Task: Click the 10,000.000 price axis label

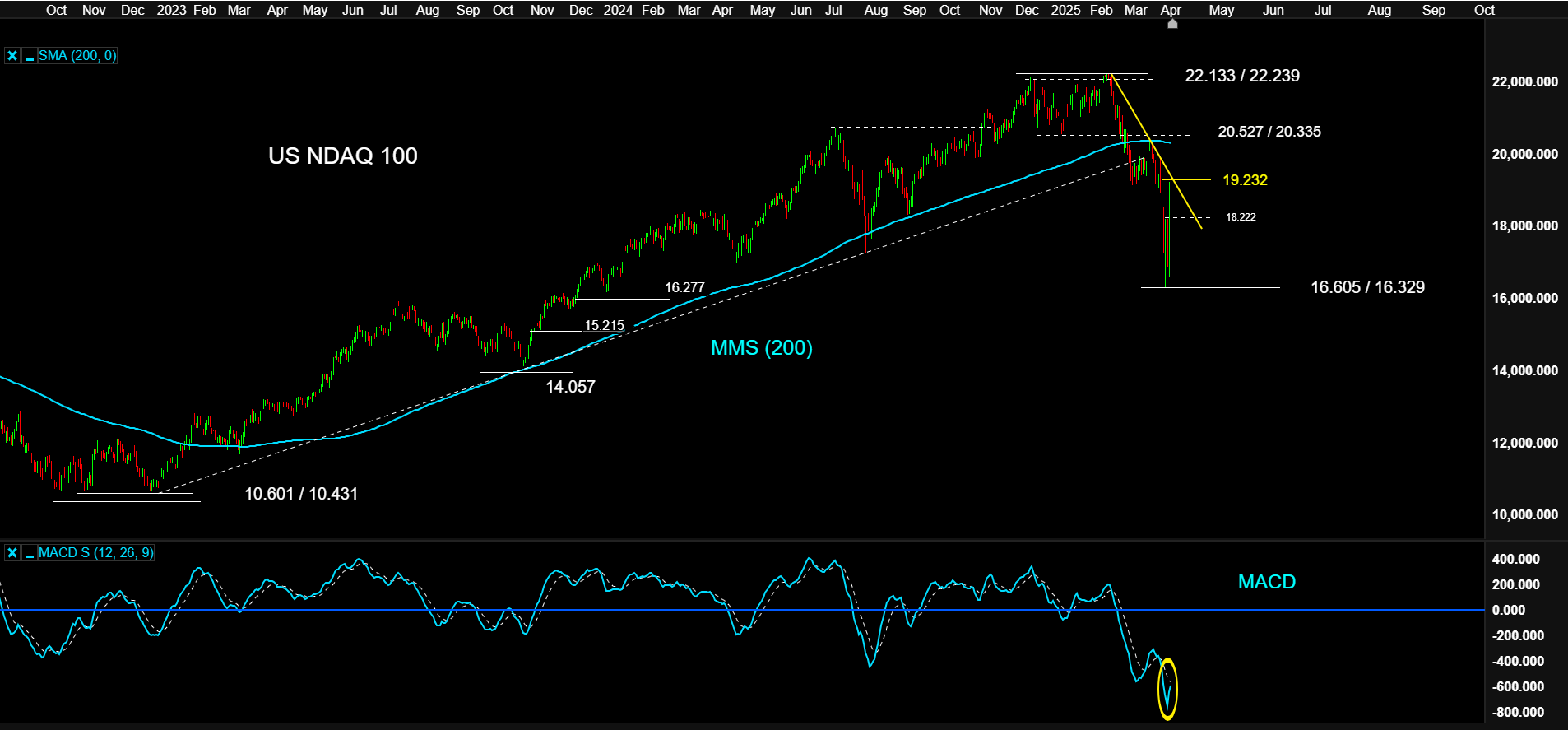Action: 1524,514
